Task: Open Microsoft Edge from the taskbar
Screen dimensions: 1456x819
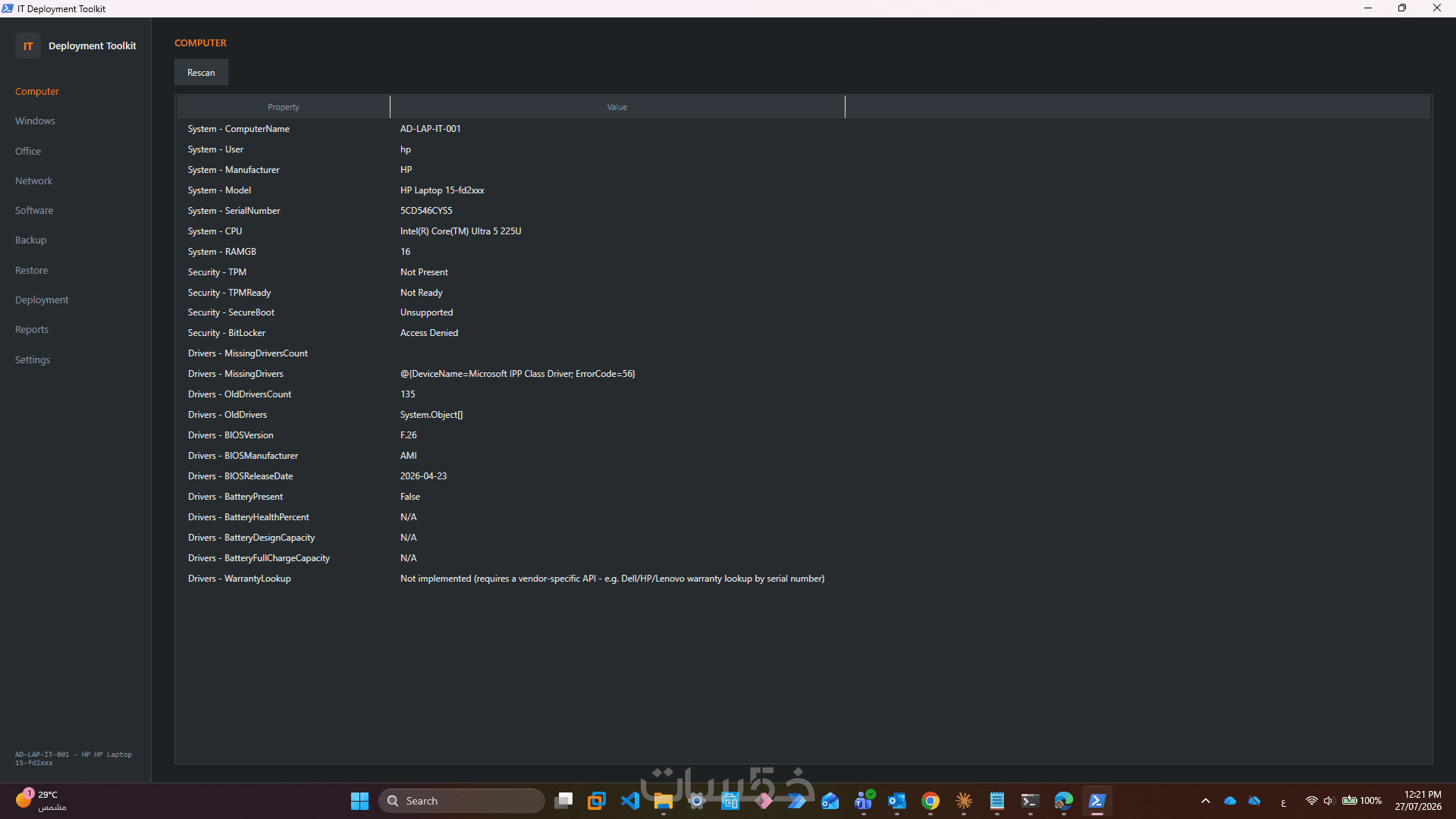Action: [x=1064, y=801]
